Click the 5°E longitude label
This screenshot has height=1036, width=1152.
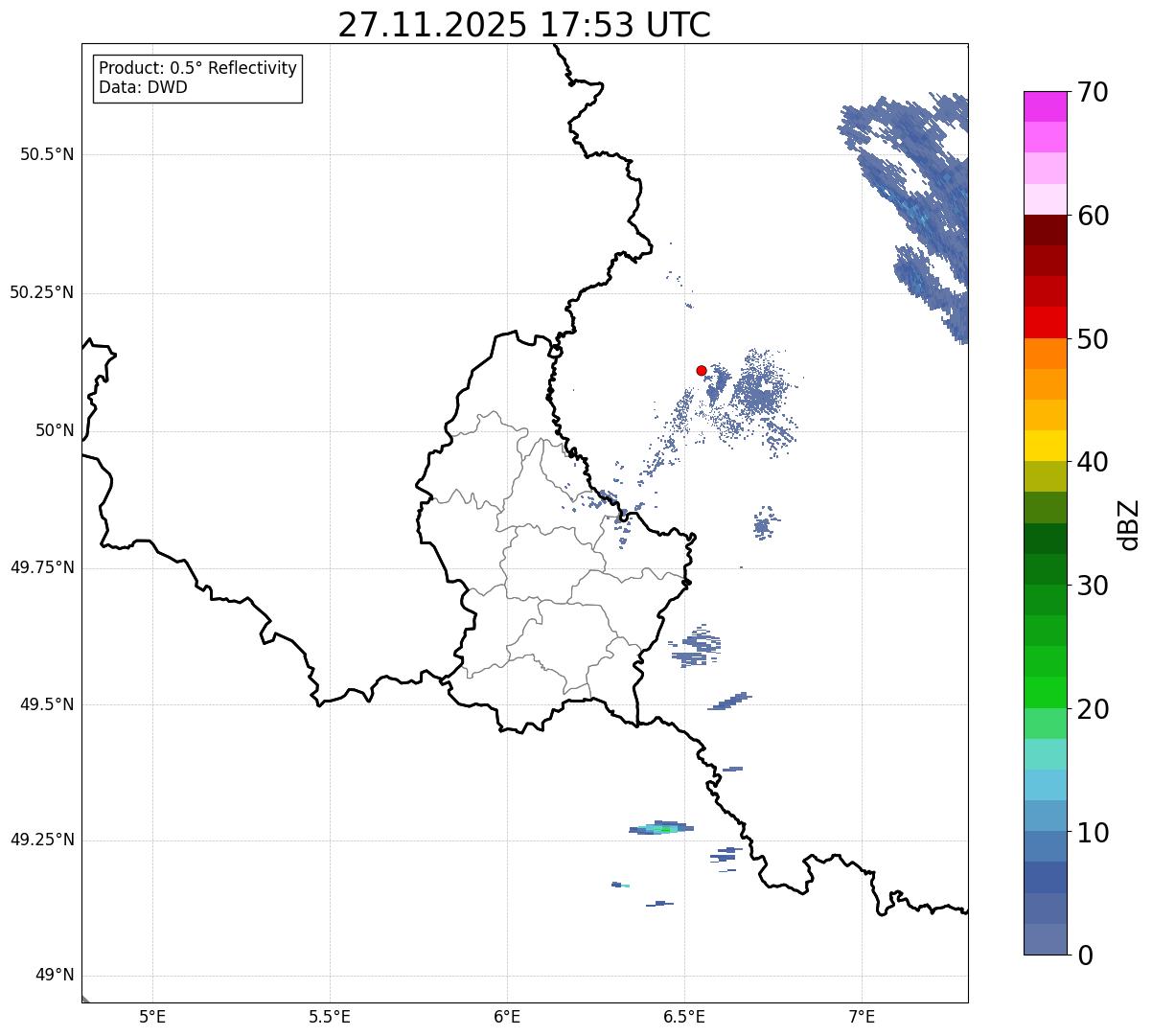pos(152,1017)
